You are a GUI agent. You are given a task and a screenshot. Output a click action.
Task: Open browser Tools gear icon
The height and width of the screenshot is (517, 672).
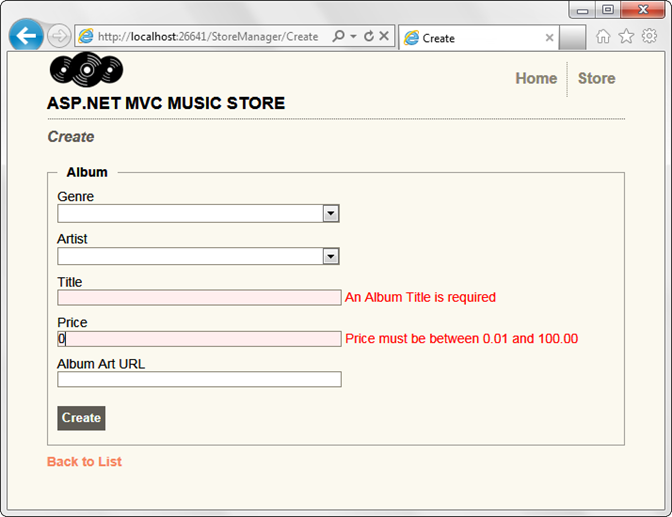click(x=649, y=36)
